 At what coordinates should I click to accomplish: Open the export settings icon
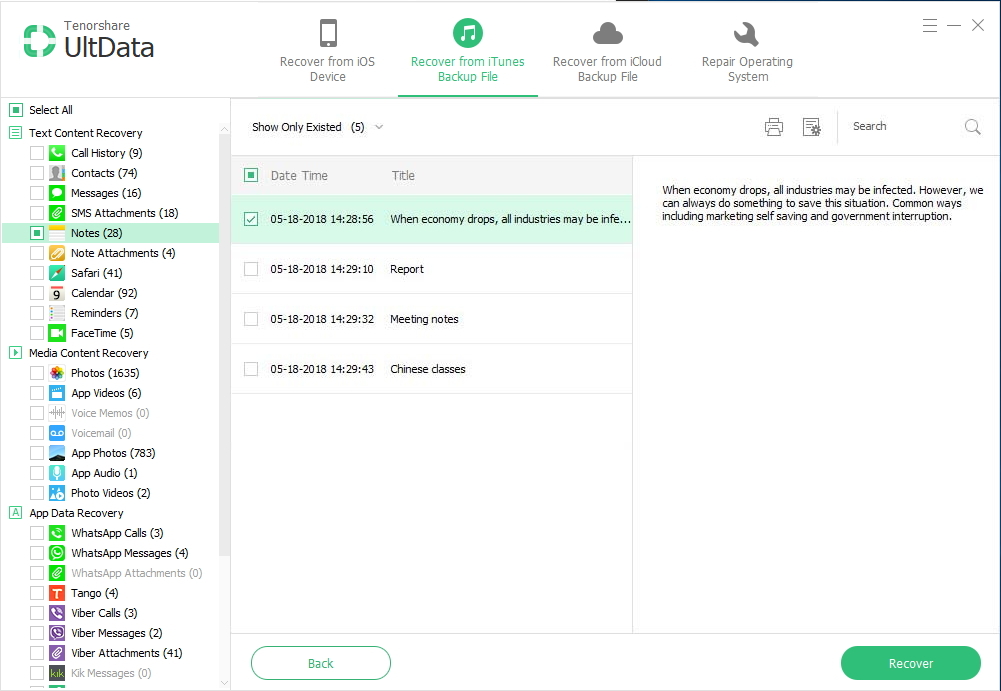pos(811,127)
